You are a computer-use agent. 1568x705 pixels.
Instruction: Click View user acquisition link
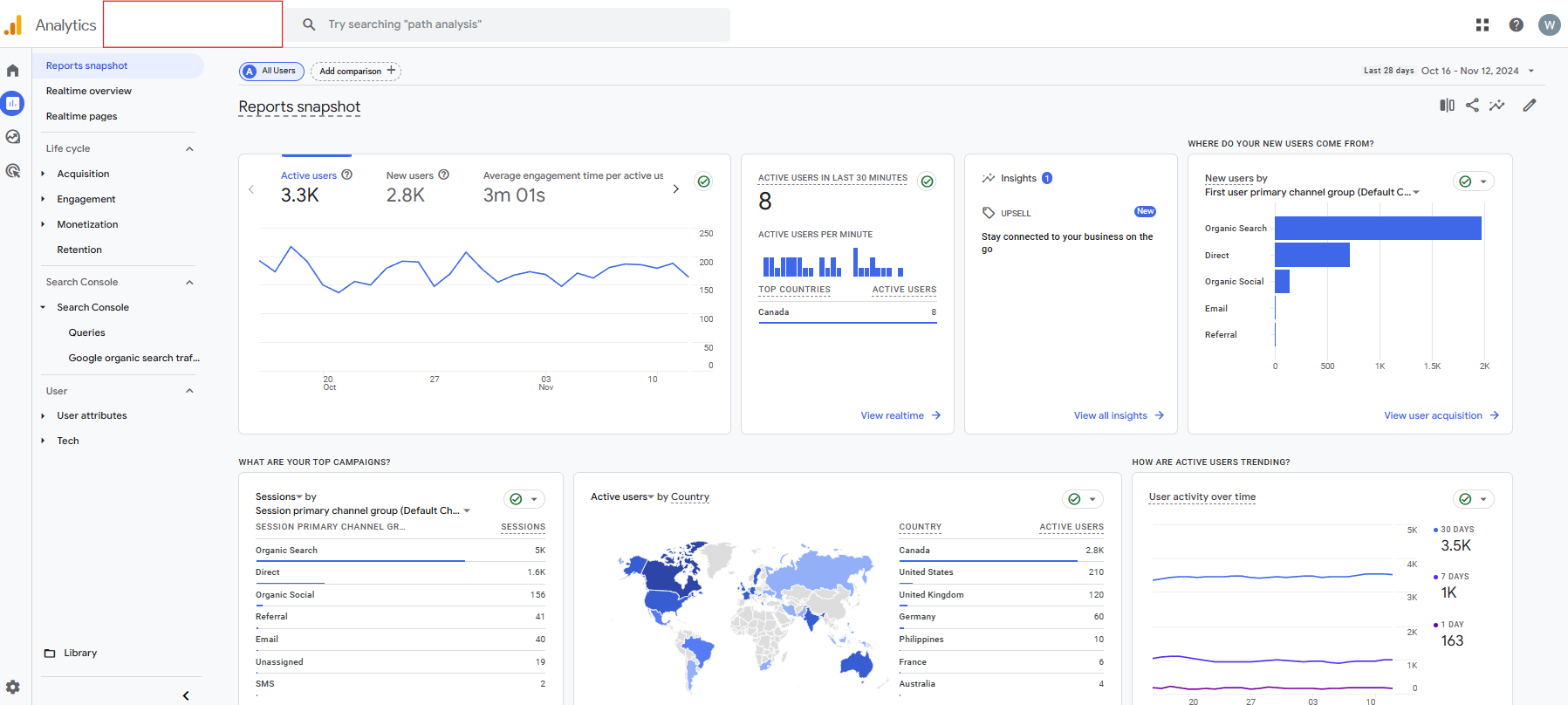coord(1441,415)
